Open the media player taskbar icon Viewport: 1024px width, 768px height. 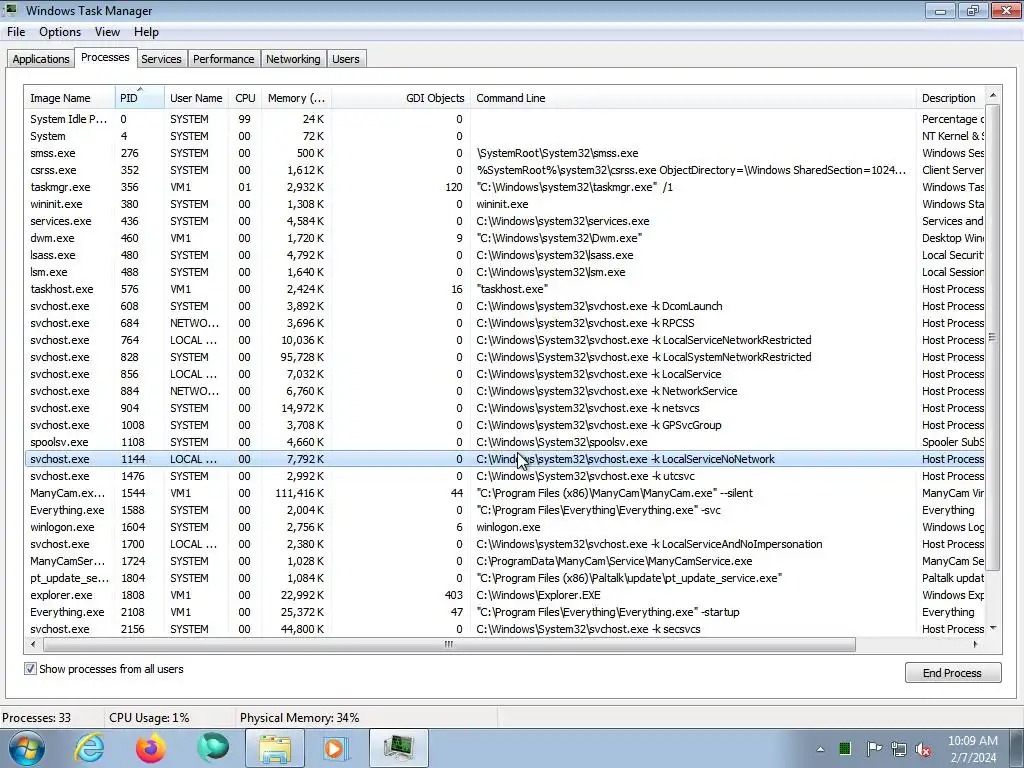[x=336, y=748]
